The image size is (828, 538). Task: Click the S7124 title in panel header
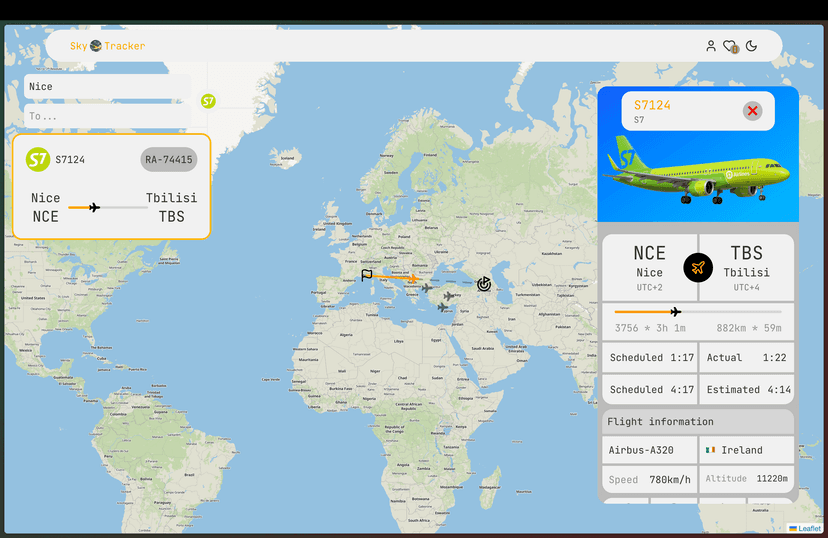[652, 106]
